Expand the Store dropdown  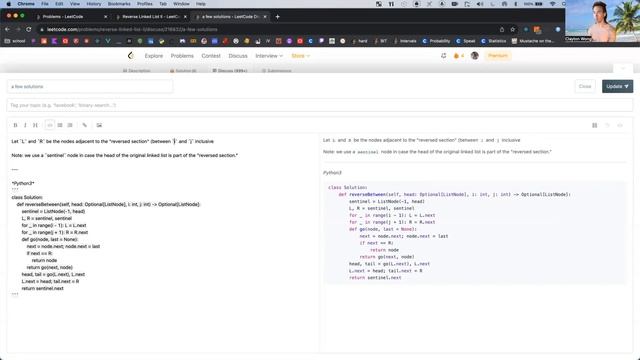click(300, 56)
